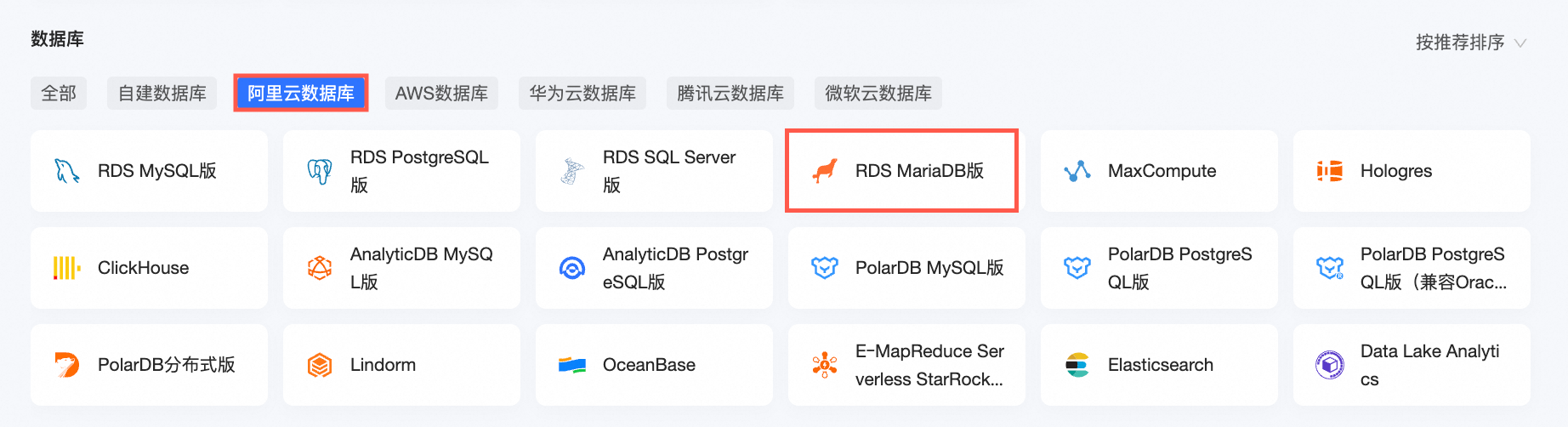The height and width of the screenshot is (427, 1568).
Task: Open the 微软云数据库 tab
Action: 878,93
